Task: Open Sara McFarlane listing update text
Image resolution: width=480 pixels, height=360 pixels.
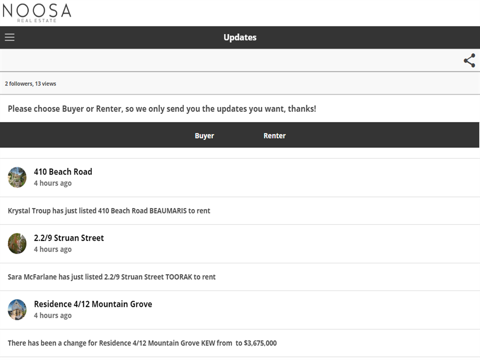Action: click(x=112, y=277)
